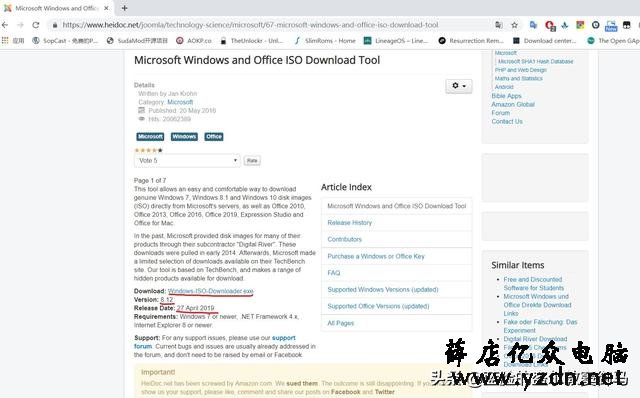Open the TheUnlockr bookmark
The height and width of the screenshot is (398, 640).
[252, 40]
